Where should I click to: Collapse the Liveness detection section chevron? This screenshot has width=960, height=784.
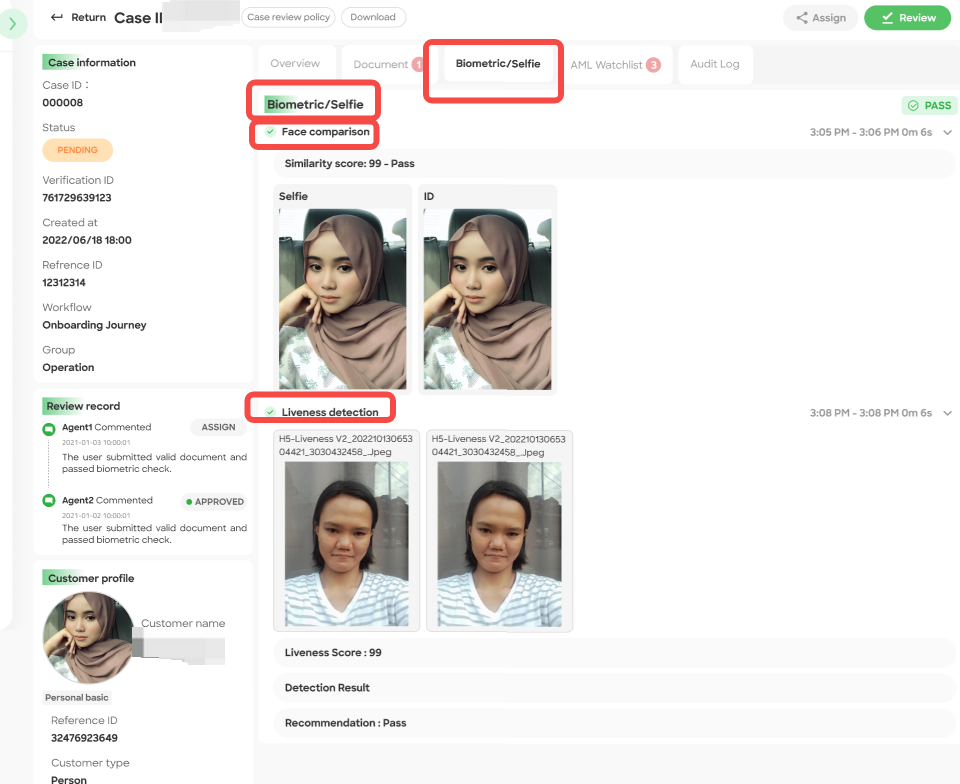(x=947, y=413)
